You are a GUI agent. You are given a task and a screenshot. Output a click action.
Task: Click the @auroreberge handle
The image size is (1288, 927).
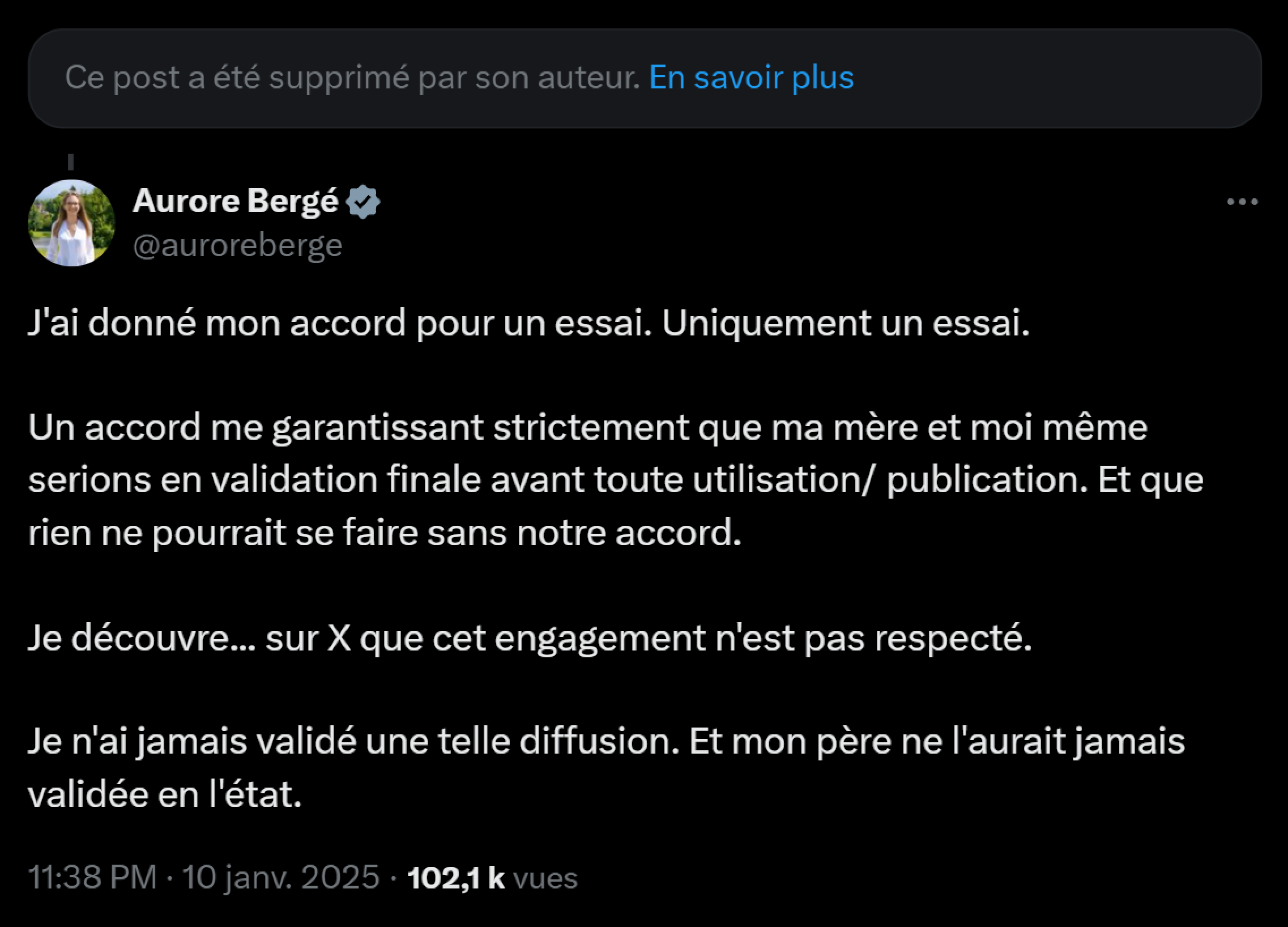click(x=237, y=246)
